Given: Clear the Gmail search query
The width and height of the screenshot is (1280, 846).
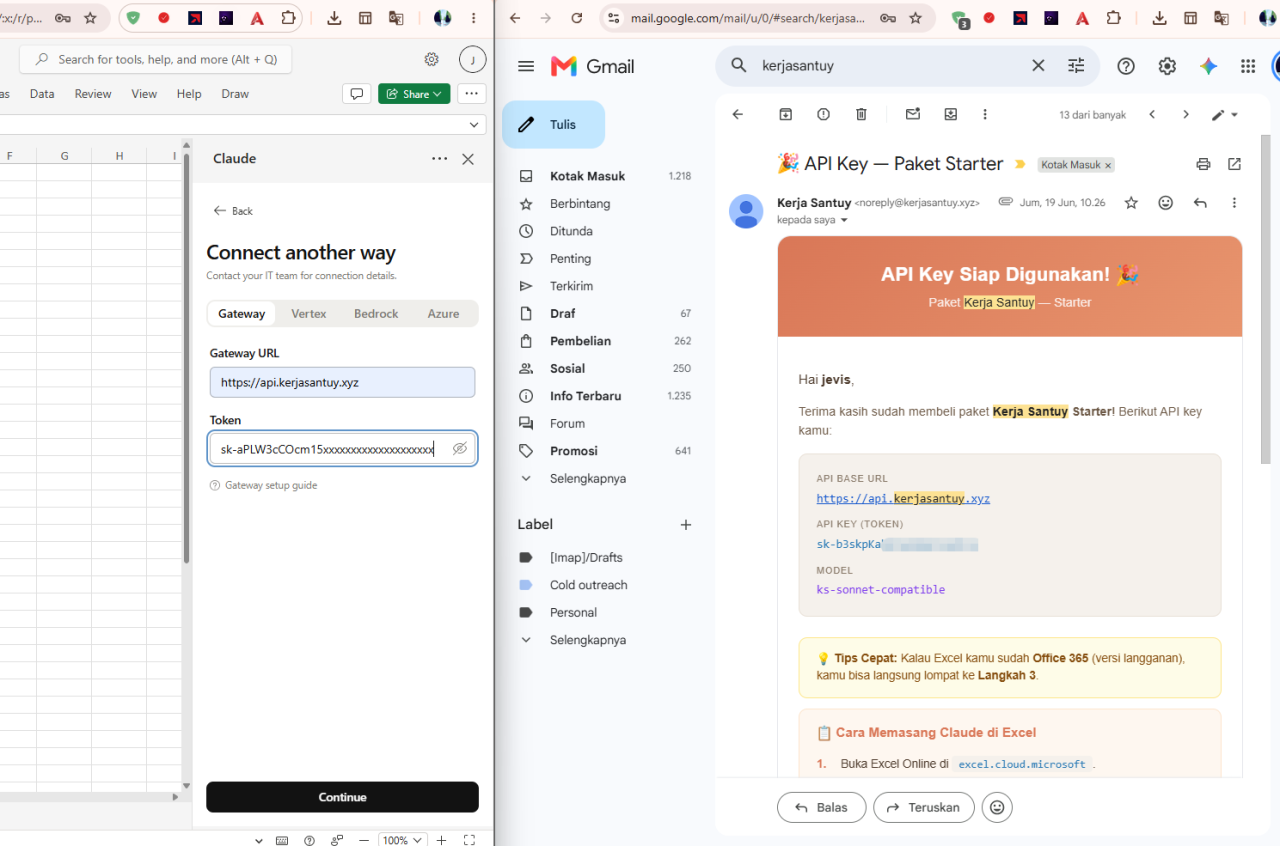Looking at the screenshot, I should click(1038, 66).
